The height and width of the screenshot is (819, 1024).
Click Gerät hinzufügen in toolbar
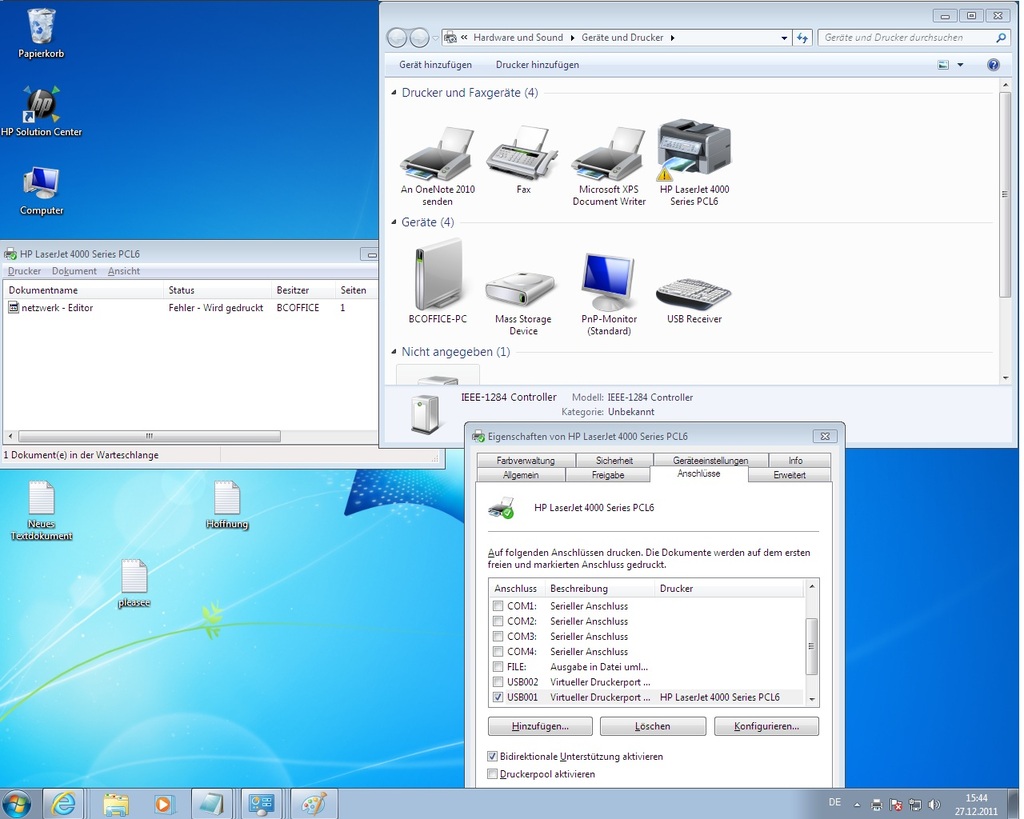436,65
